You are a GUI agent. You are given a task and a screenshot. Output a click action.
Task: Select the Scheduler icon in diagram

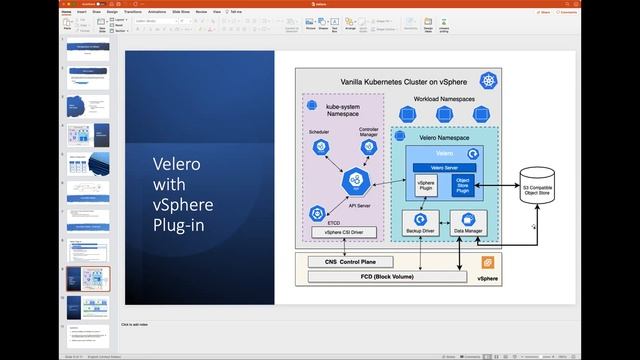point(321,147)
